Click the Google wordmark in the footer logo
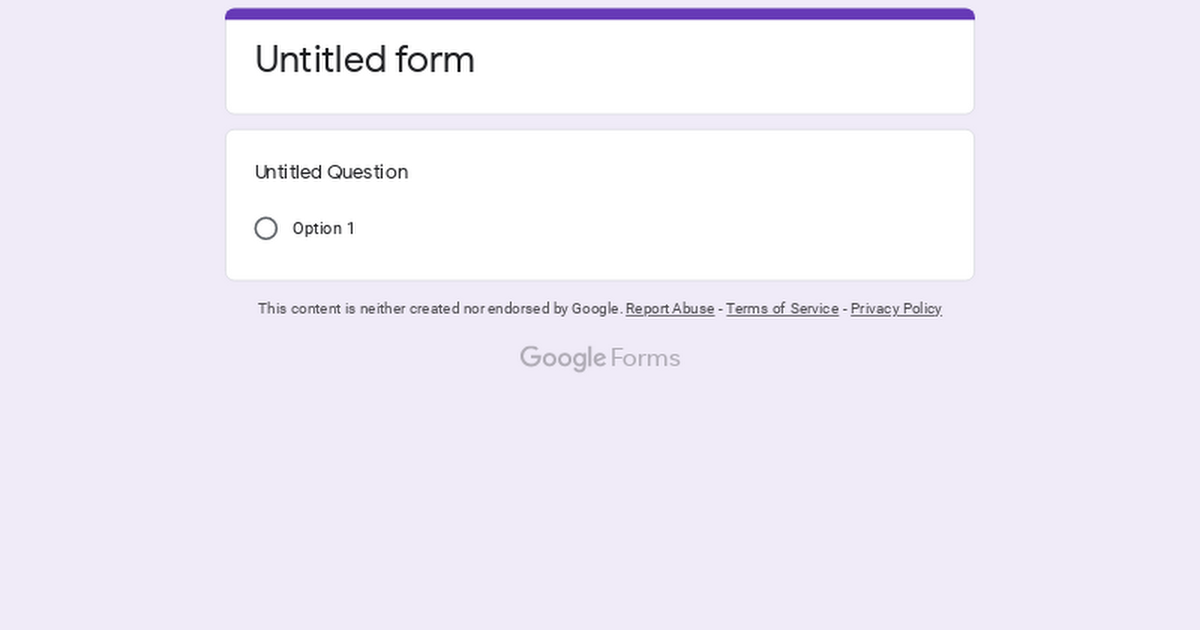Image resolution: width=1200 pixels, height=630 pixels. click(563, 358)
